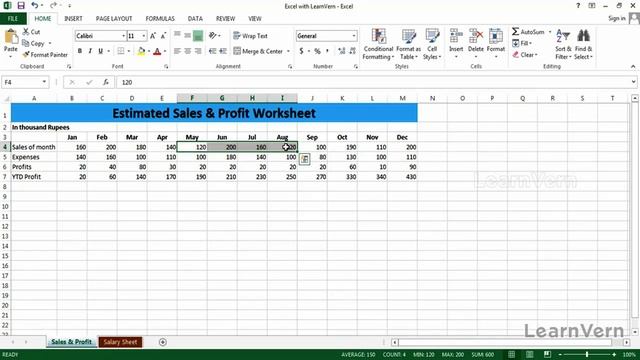Open the Calibri font name dropdown
This screenshot has width=640, height=360.
point(123,36)
